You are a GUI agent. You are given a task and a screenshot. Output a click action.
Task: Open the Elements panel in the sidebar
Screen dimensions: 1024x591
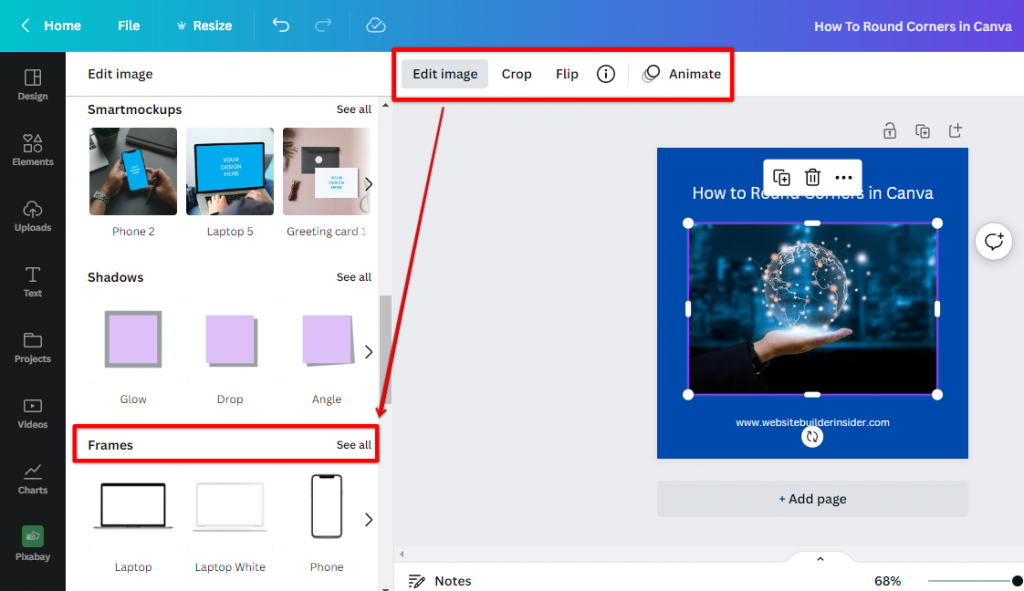[x=32, y=150]
